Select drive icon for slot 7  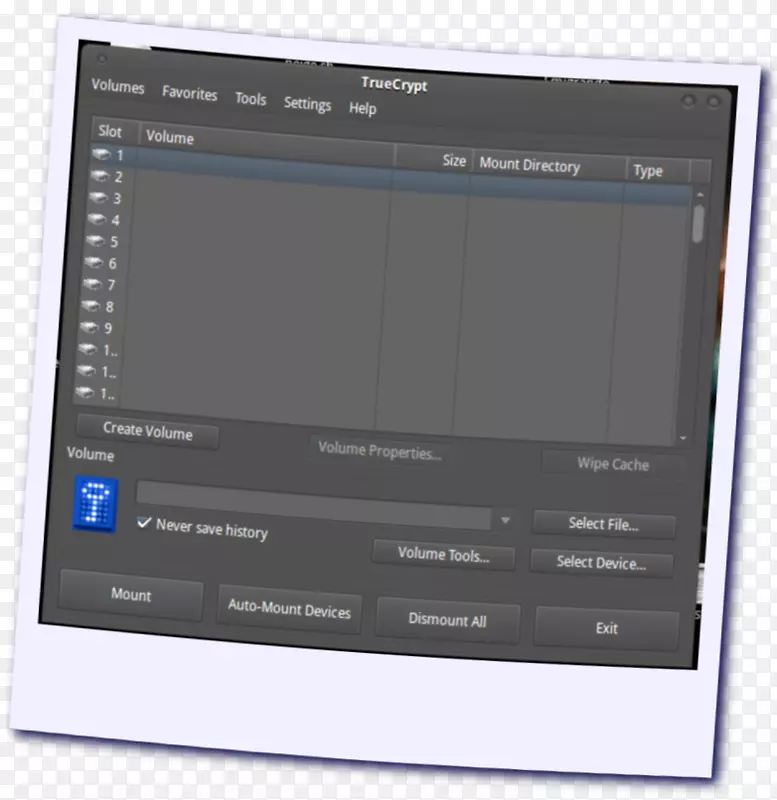point(92,284)
